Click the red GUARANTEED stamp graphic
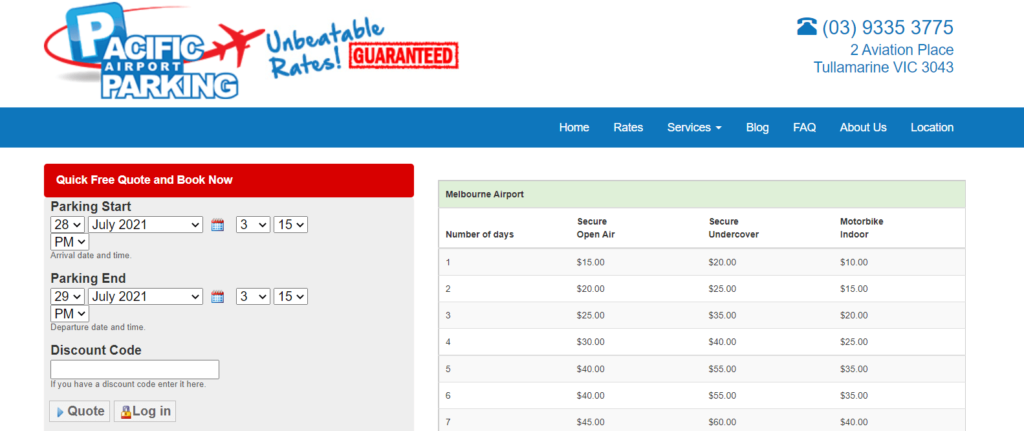 pos(404,56)
